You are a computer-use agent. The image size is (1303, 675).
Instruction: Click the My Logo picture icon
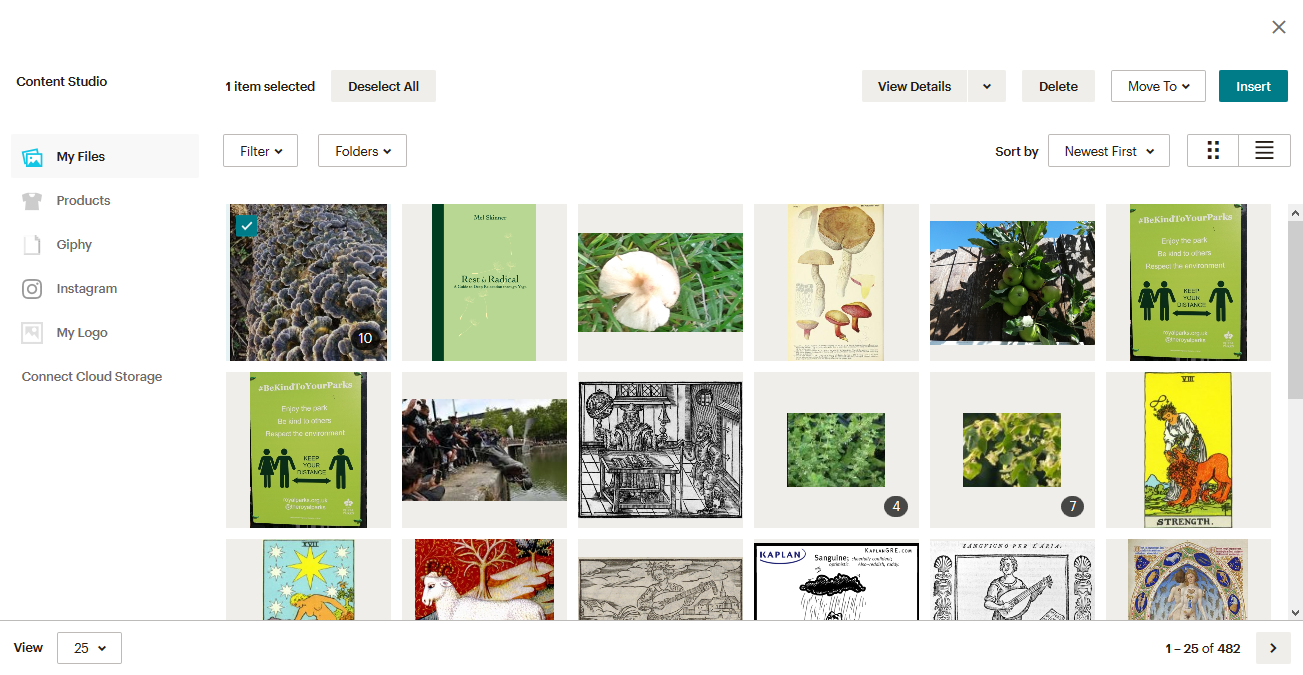32,333
